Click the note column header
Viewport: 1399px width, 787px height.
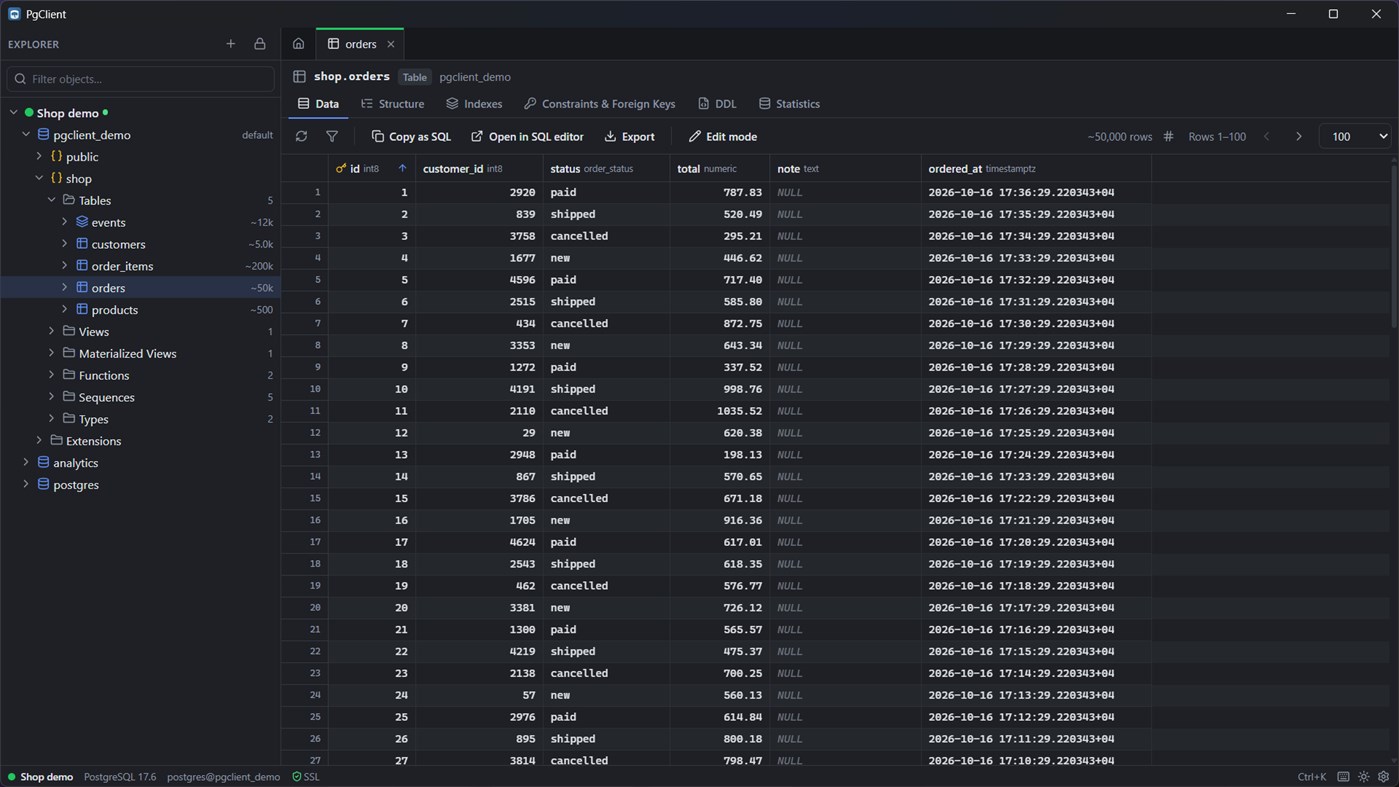845,169
